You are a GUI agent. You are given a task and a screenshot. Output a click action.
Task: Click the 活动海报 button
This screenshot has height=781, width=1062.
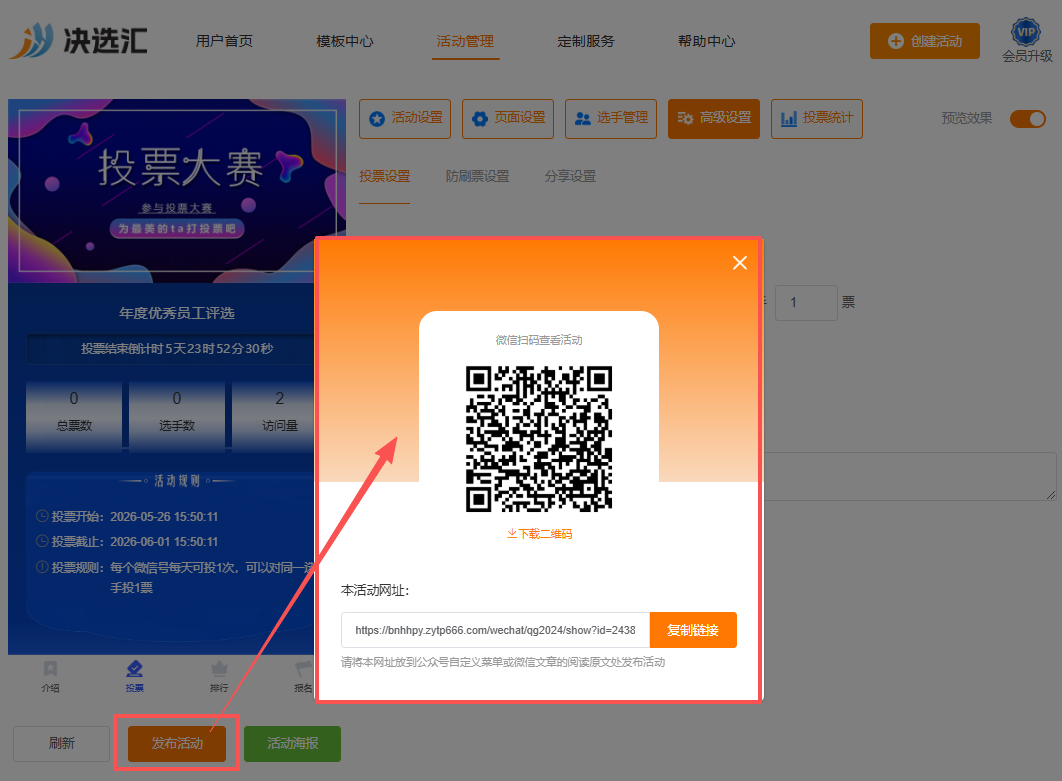[293, 744]
